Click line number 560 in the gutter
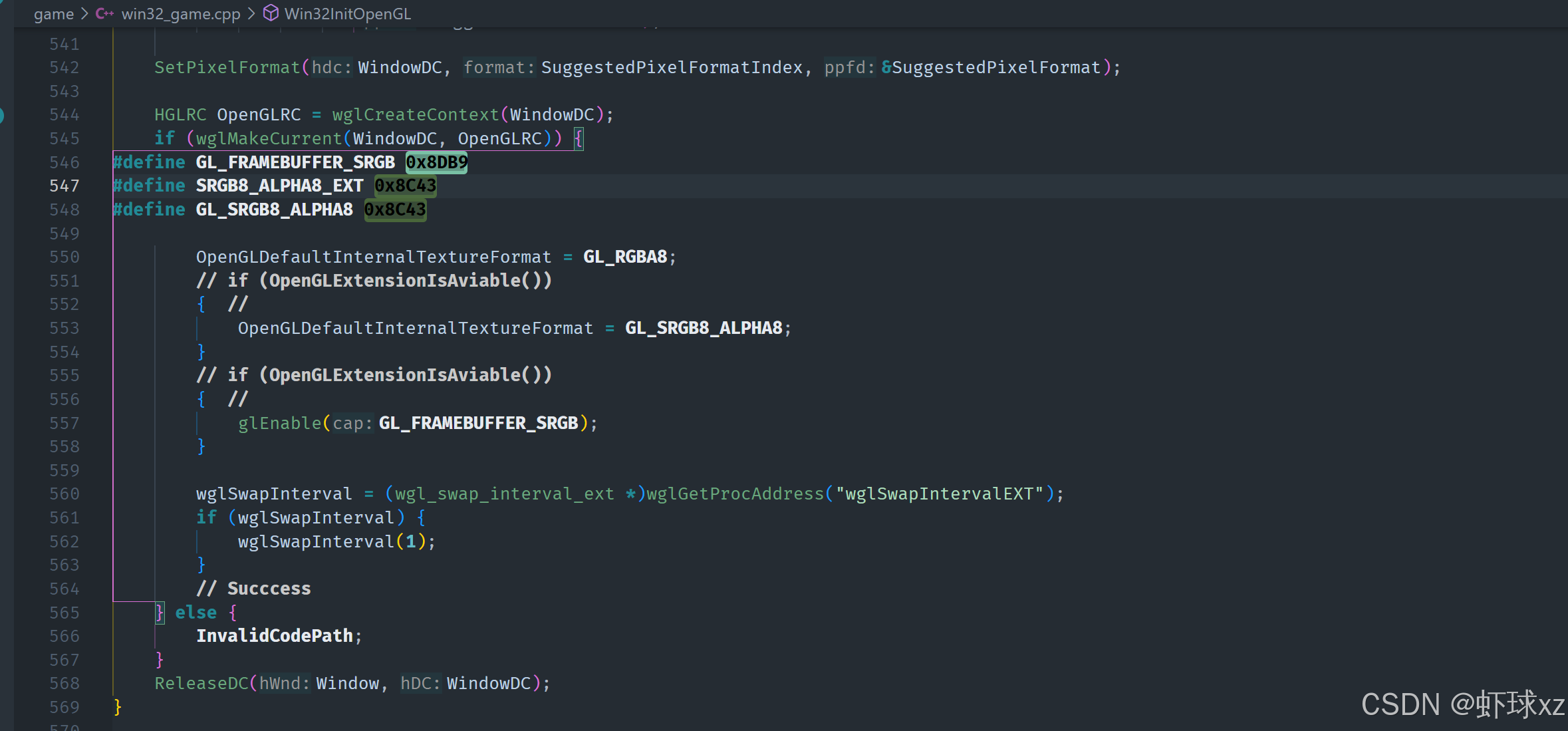The height and width of the screenshot is (731, 1568). (x=64, y=494)
